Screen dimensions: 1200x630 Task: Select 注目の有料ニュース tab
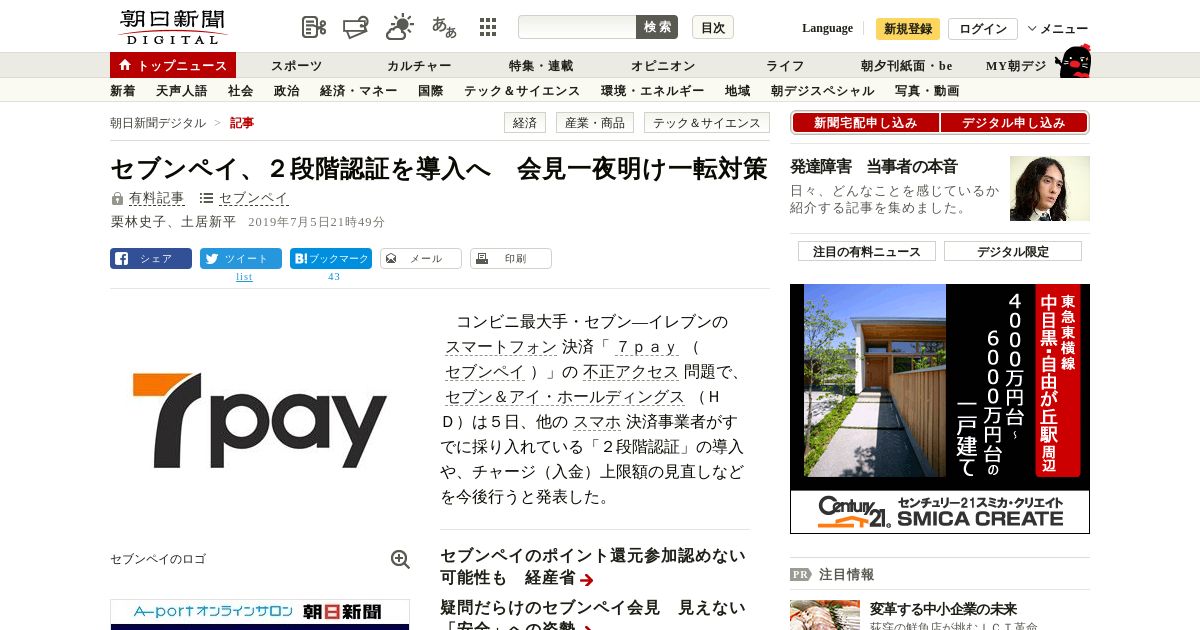(x=866, y=251)
